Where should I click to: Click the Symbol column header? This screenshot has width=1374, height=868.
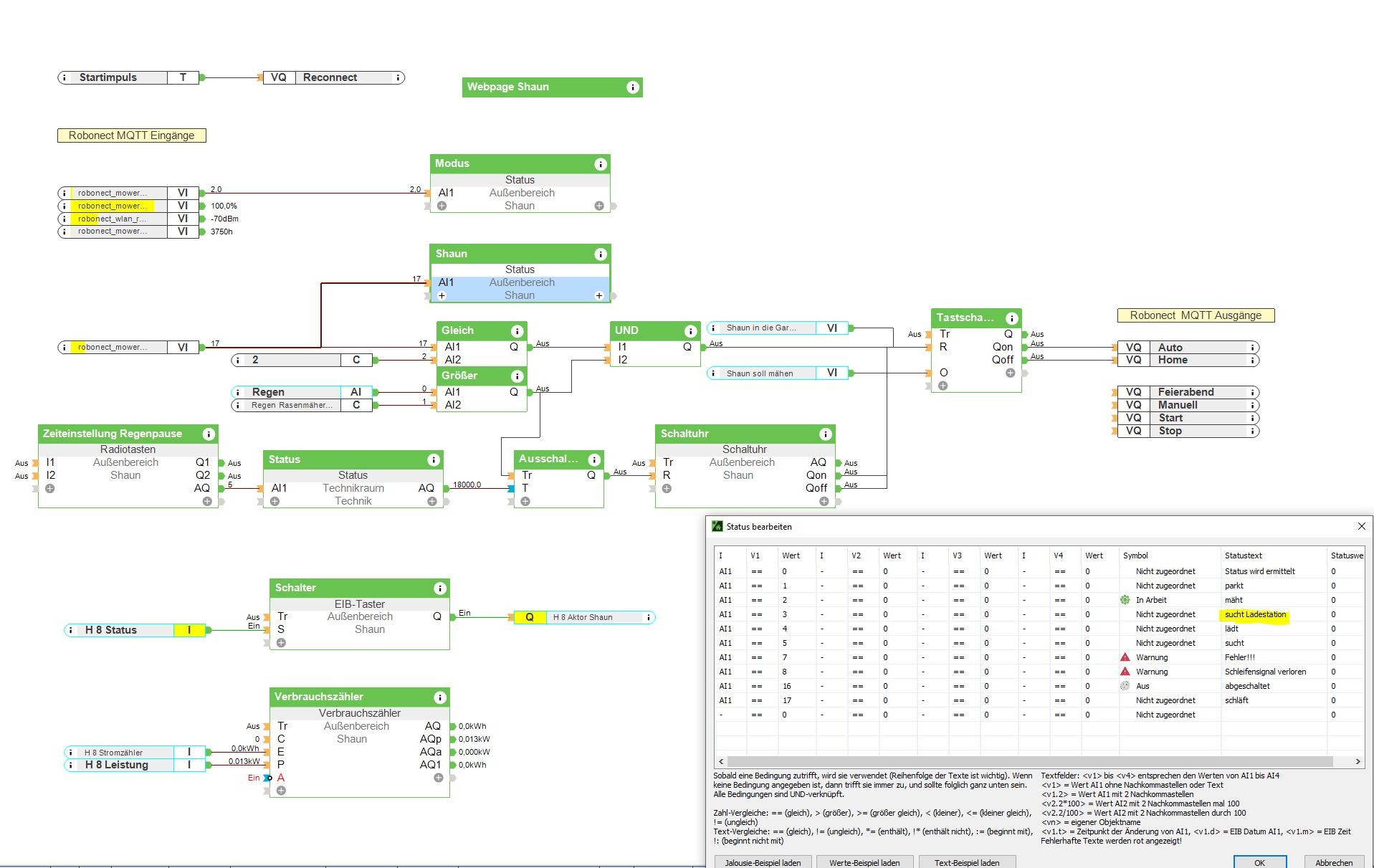click(1170, 555)
